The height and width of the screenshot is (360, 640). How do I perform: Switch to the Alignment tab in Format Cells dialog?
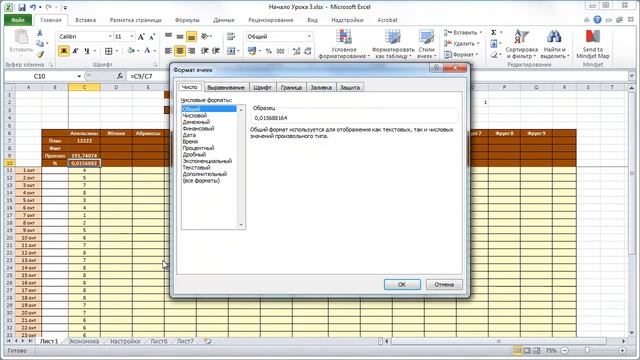pyautogui.click(x=226, y=87)
